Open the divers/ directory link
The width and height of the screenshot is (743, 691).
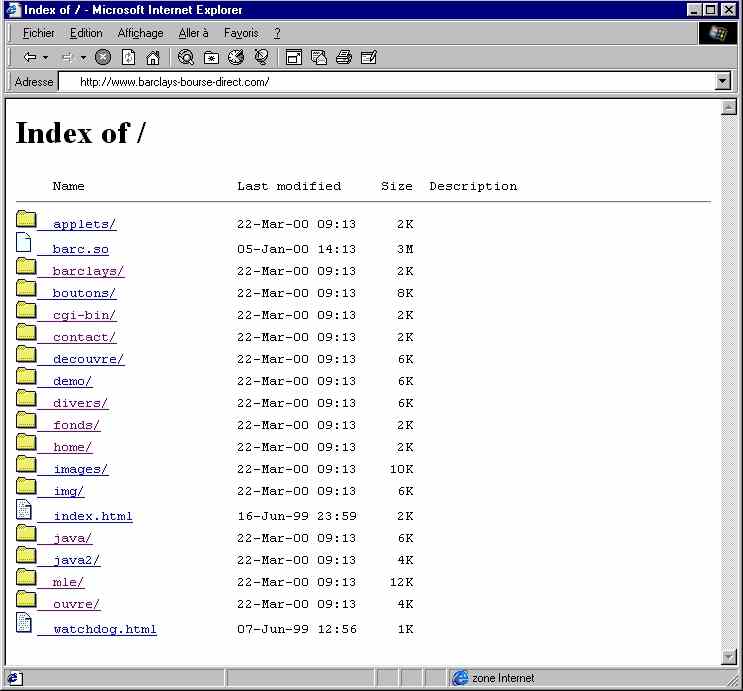point(80,403)
